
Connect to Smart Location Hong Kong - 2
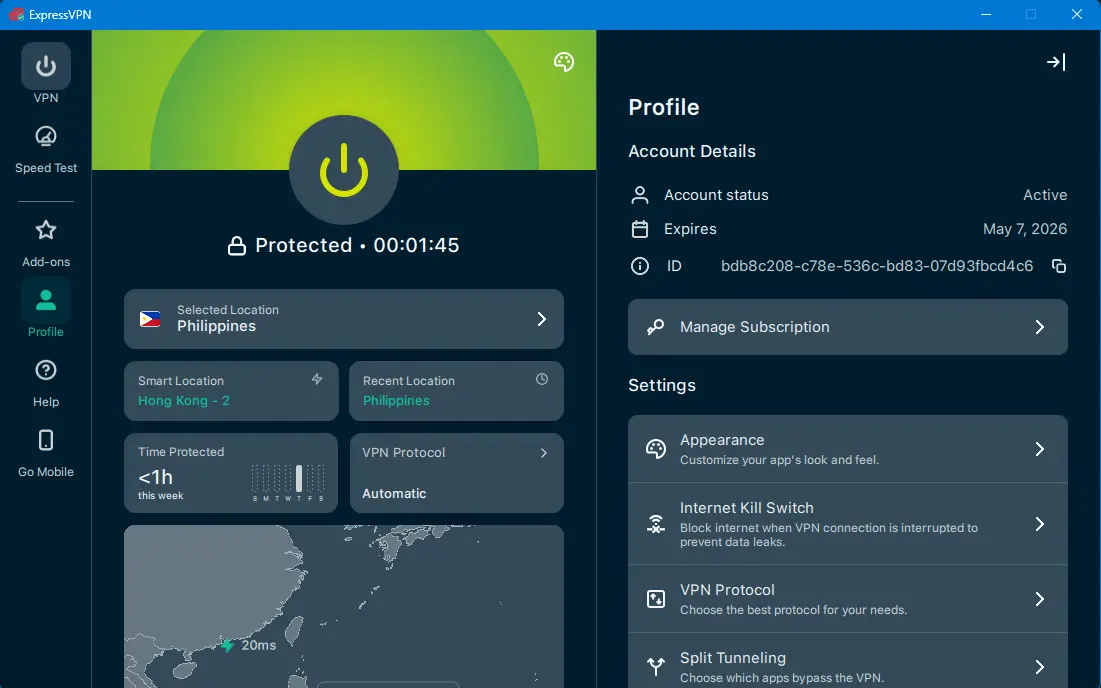(x=231, y=391)
